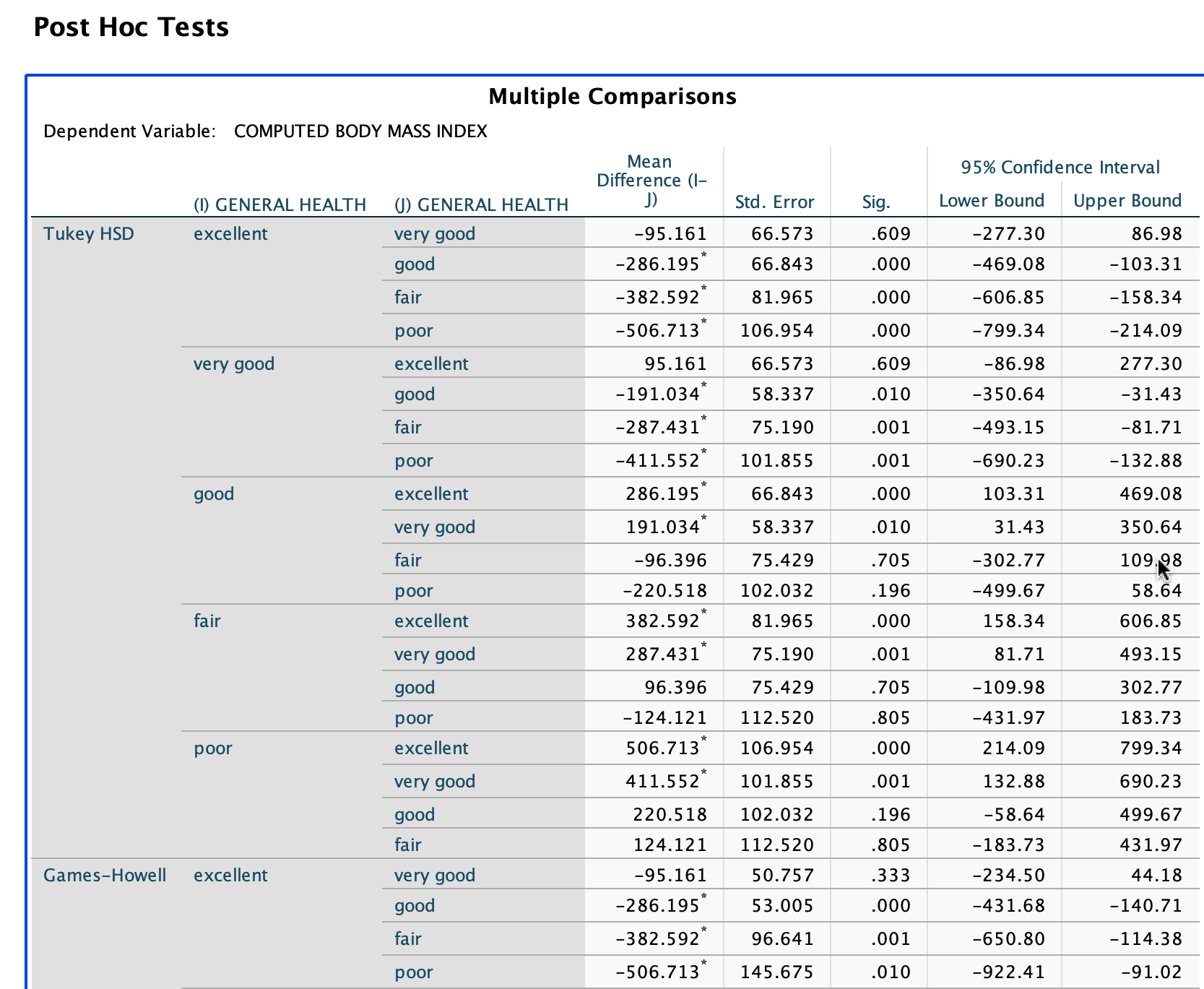
Task: Select the 95% Confidence Interval header
Action: coord(1060,167)
